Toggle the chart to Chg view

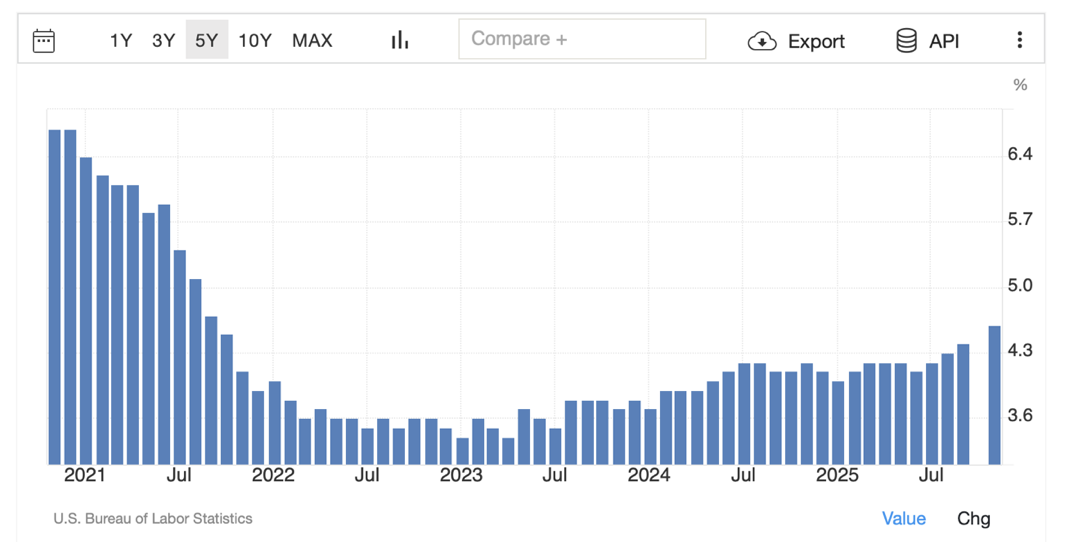[x=973, y=518]
